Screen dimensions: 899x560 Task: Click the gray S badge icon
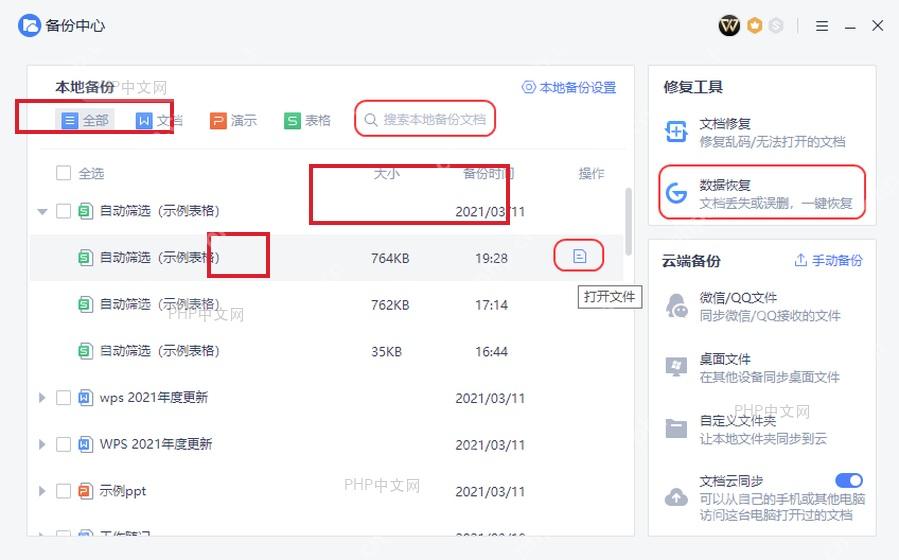click(x=776, y=25)
